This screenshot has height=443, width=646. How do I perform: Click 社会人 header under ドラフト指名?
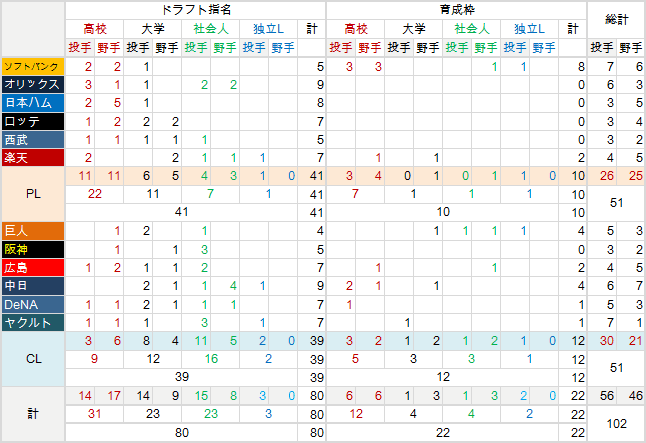pyautogui.click(x=211, y=29)
